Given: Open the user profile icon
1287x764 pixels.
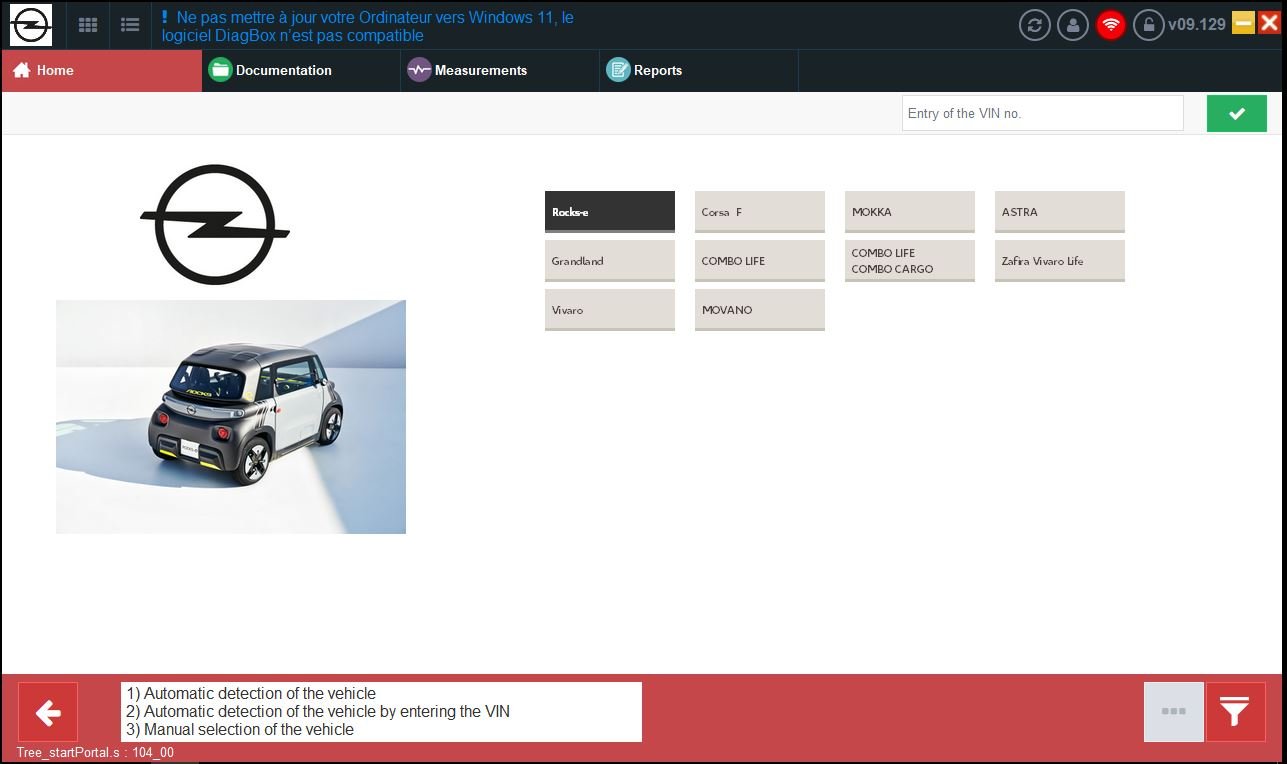Looking at the screenshot, I should 1073,25.
